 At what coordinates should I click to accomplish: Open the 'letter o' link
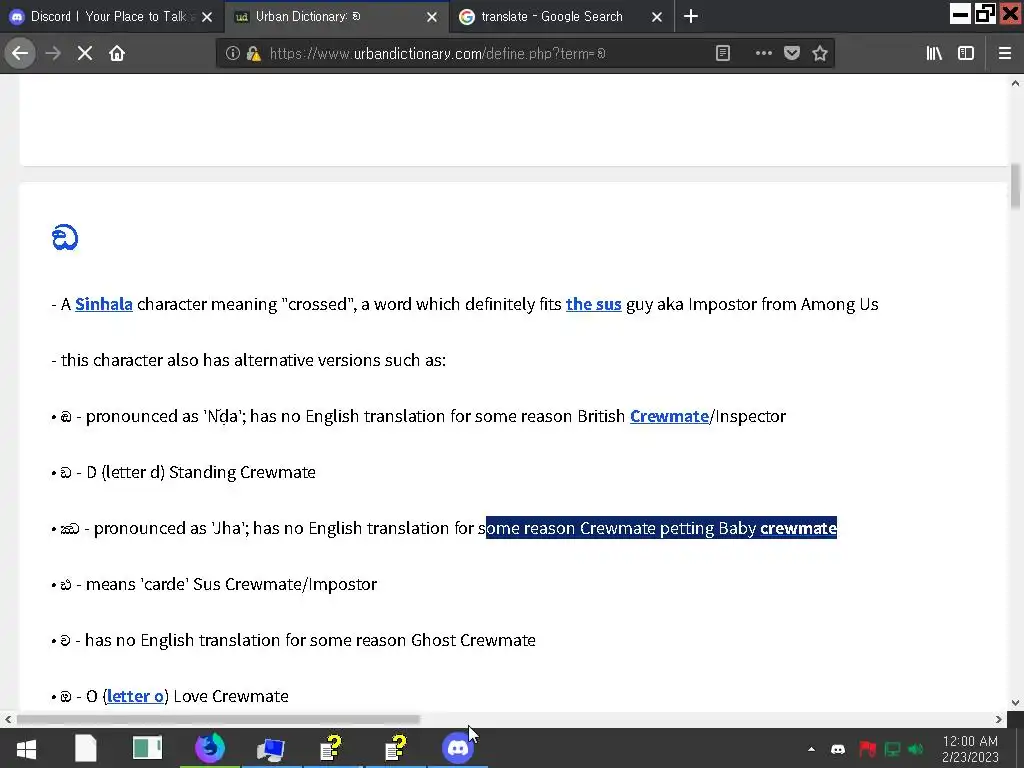[x=135, y=696]
